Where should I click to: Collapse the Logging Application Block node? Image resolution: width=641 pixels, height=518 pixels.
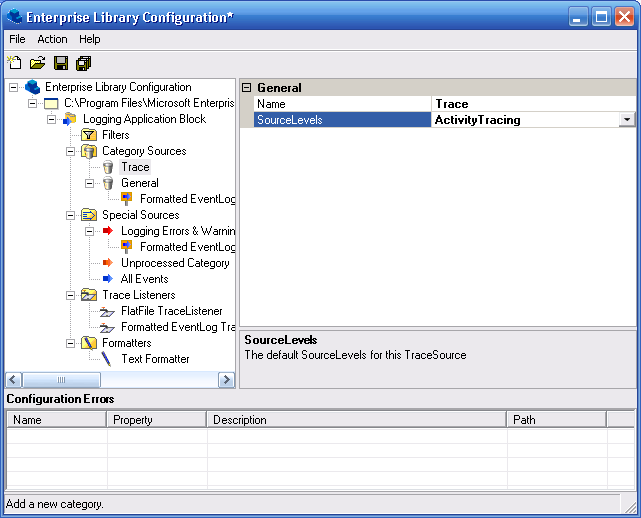click(52, 119)
